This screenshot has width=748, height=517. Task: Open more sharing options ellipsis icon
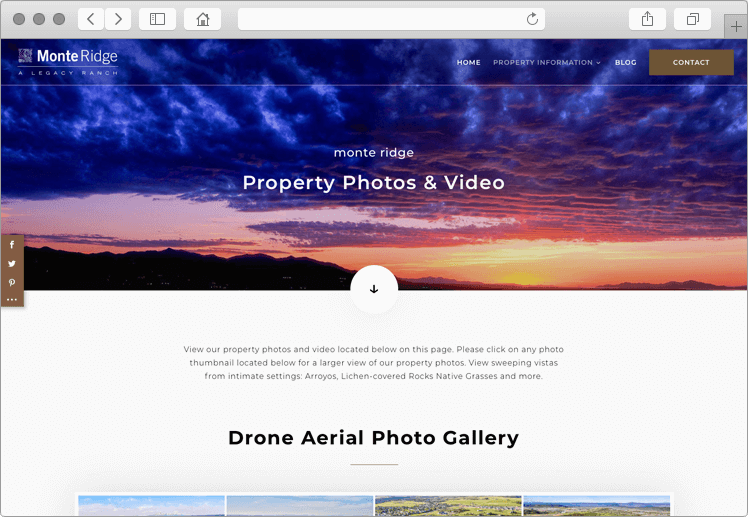[x=12, y=300]
